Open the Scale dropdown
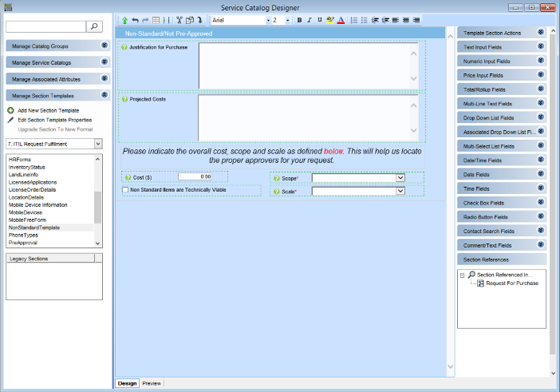 pos(400,191)
